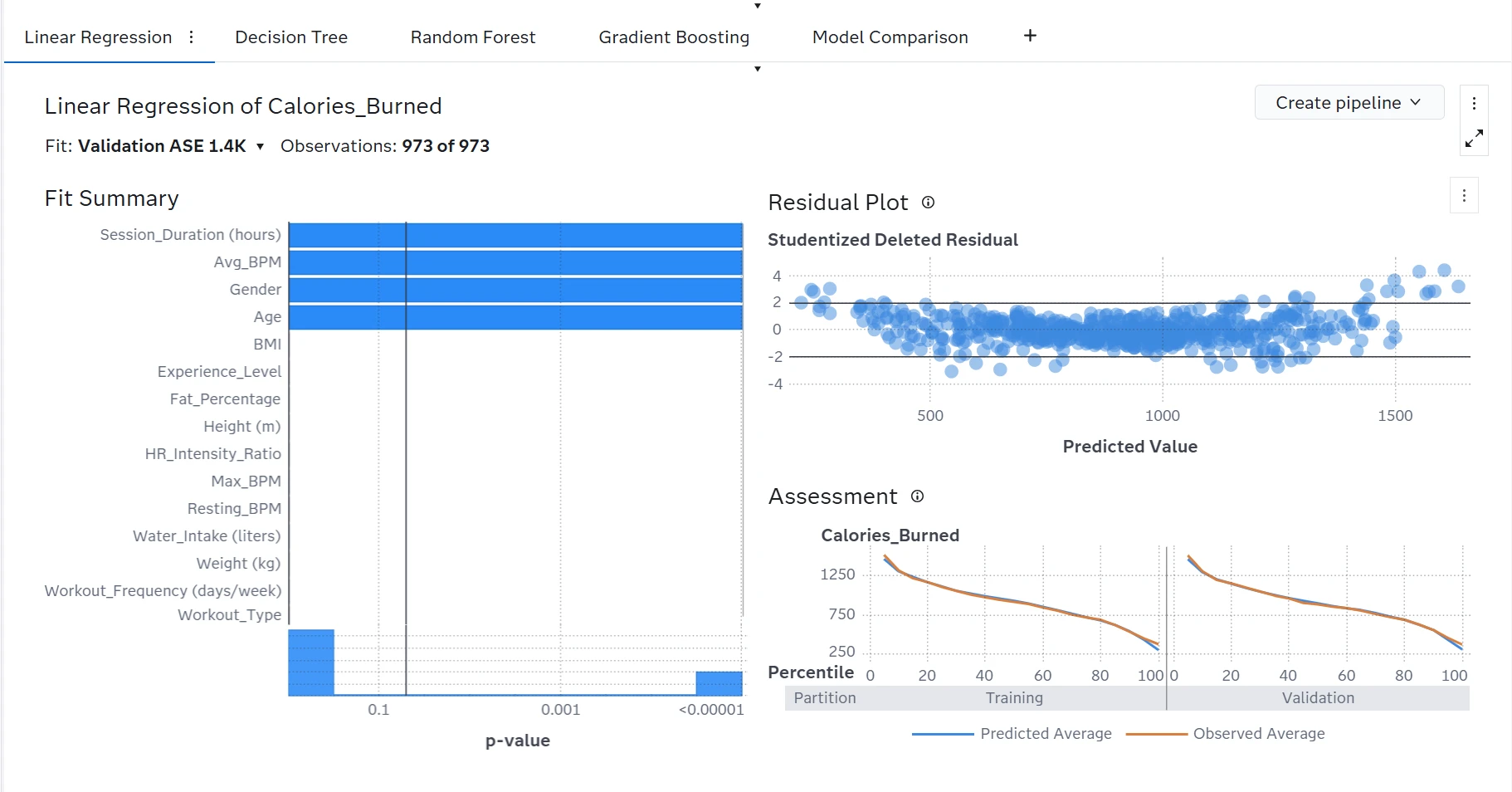The image size is (1512, 792).
Task: Open Linear Regression tab options menu
Action: point(192,37)
